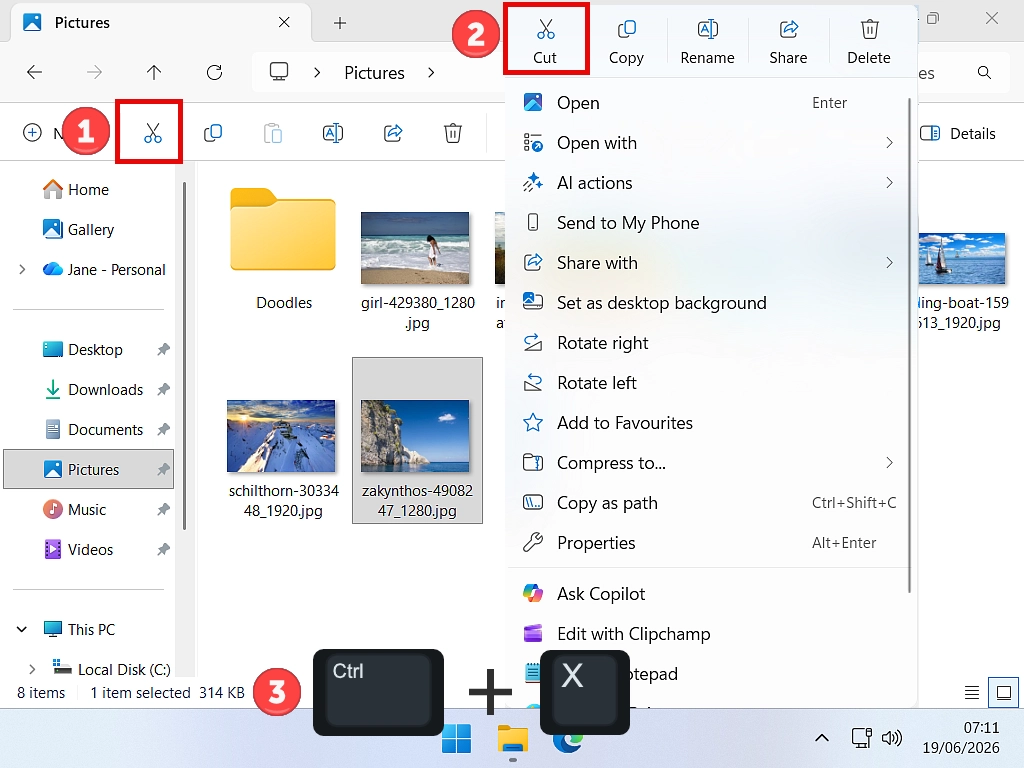1024x768 pixels.
Task: Select Open in the context menu
Action: (708, 103)
